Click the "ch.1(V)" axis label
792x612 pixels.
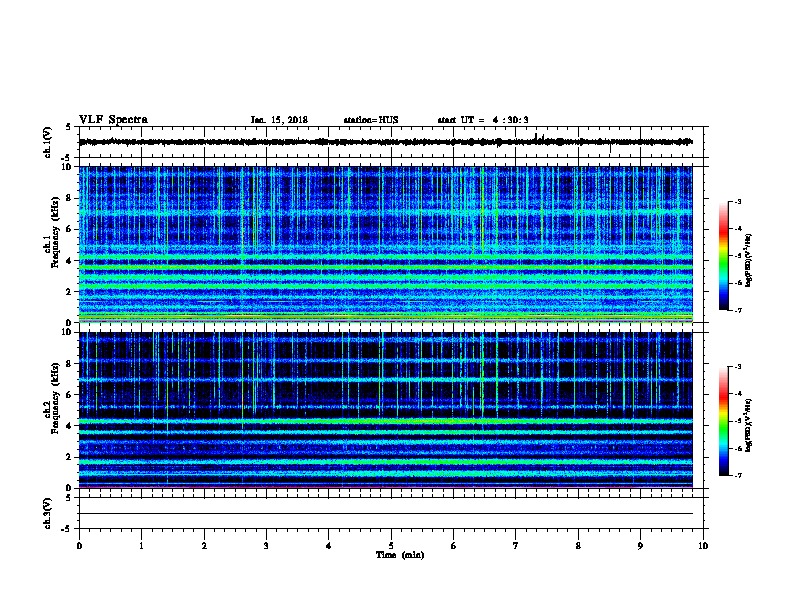(47, 142)
